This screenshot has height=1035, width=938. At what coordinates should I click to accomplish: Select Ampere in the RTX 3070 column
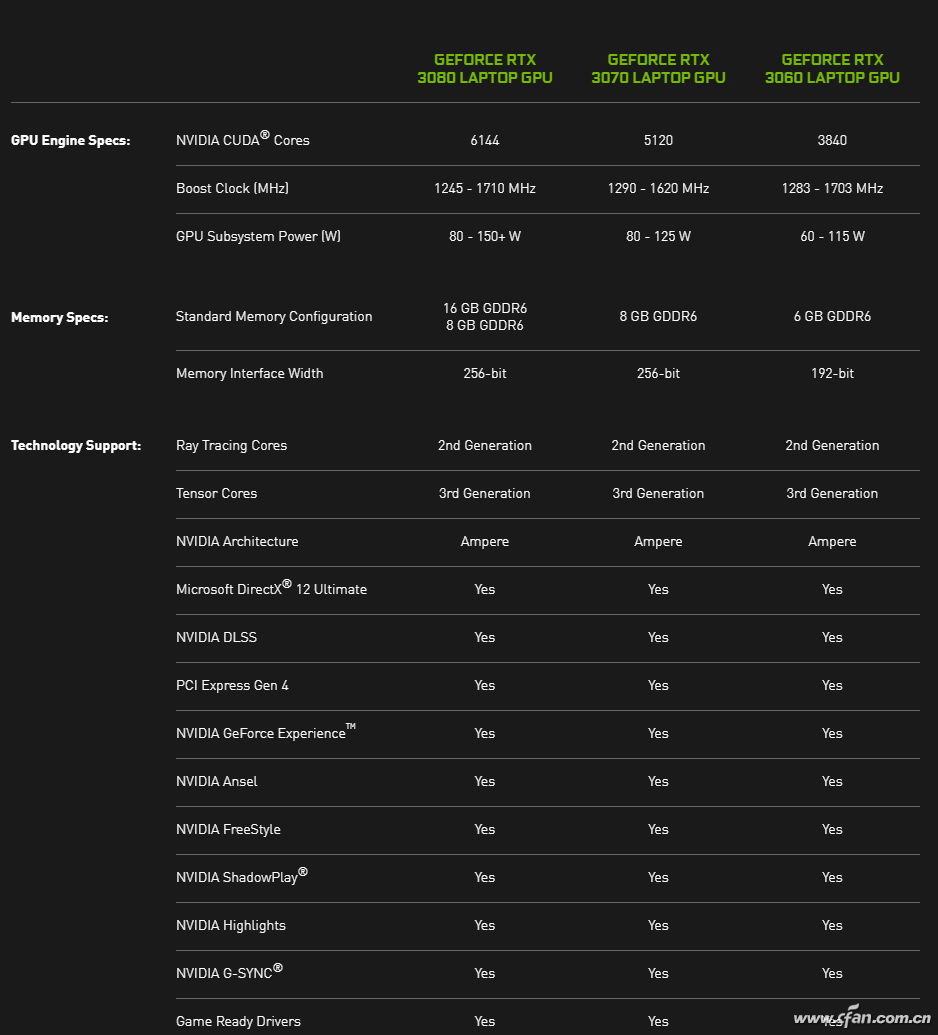click(x=658, y=542)
